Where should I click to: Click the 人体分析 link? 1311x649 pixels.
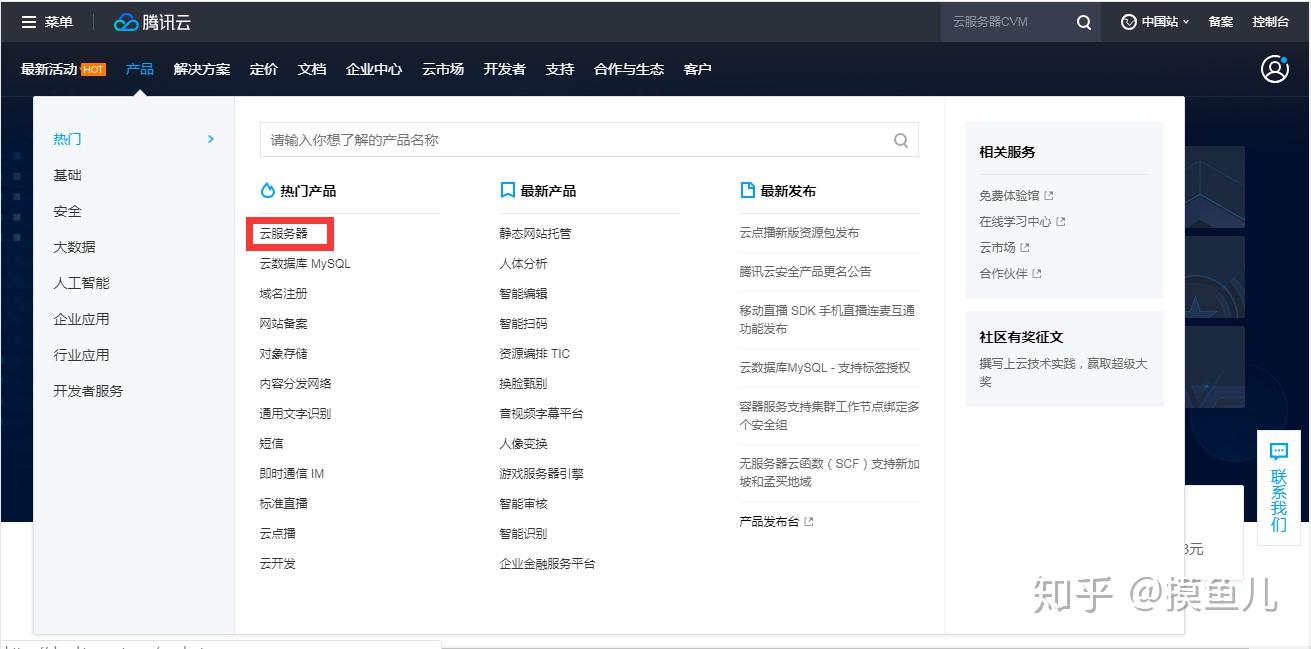(524, 264)
